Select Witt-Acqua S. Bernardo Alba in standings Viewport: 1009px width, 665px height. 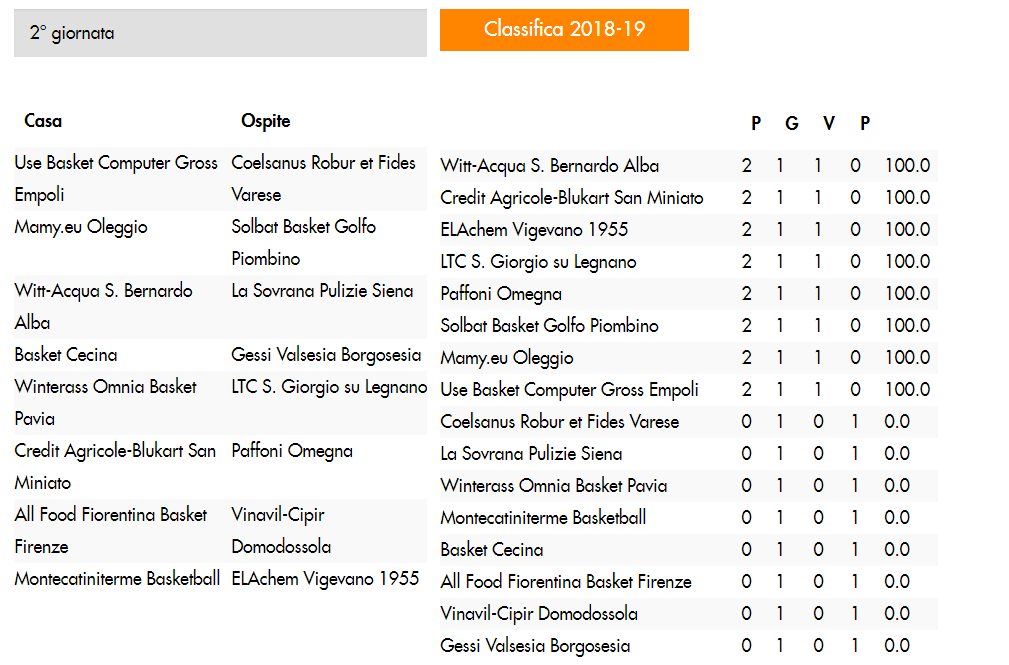(x=550, y=166)
